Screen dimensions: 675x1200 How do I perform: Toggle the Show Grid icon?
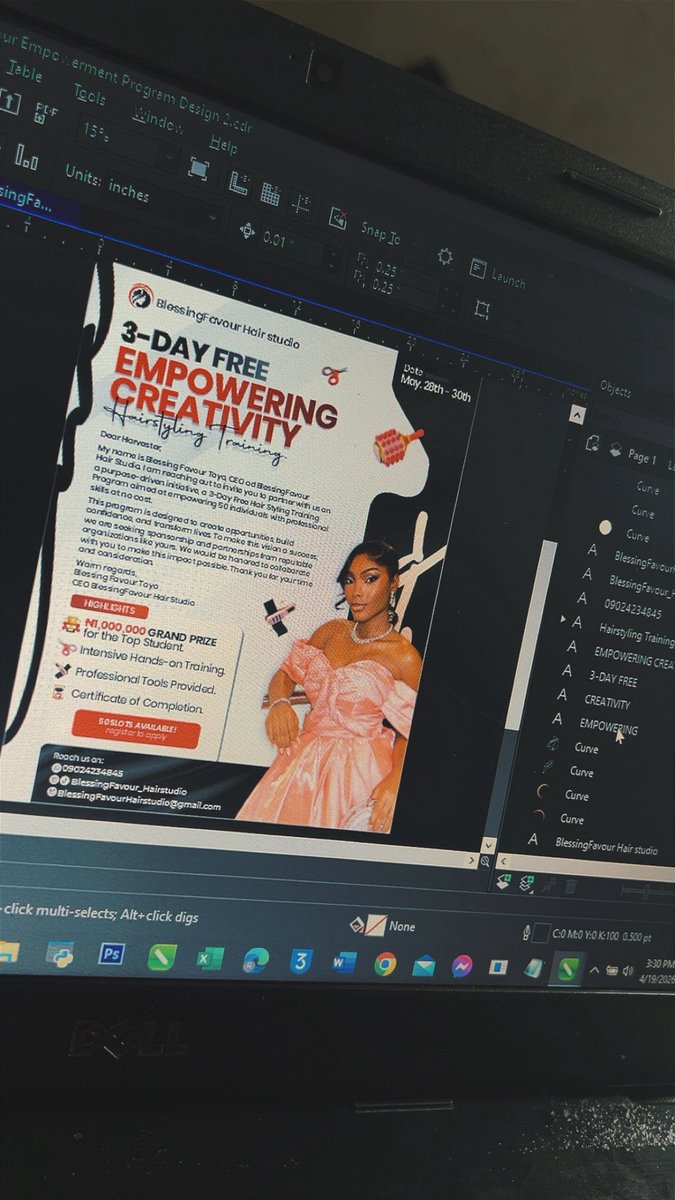tap(270, 193)
